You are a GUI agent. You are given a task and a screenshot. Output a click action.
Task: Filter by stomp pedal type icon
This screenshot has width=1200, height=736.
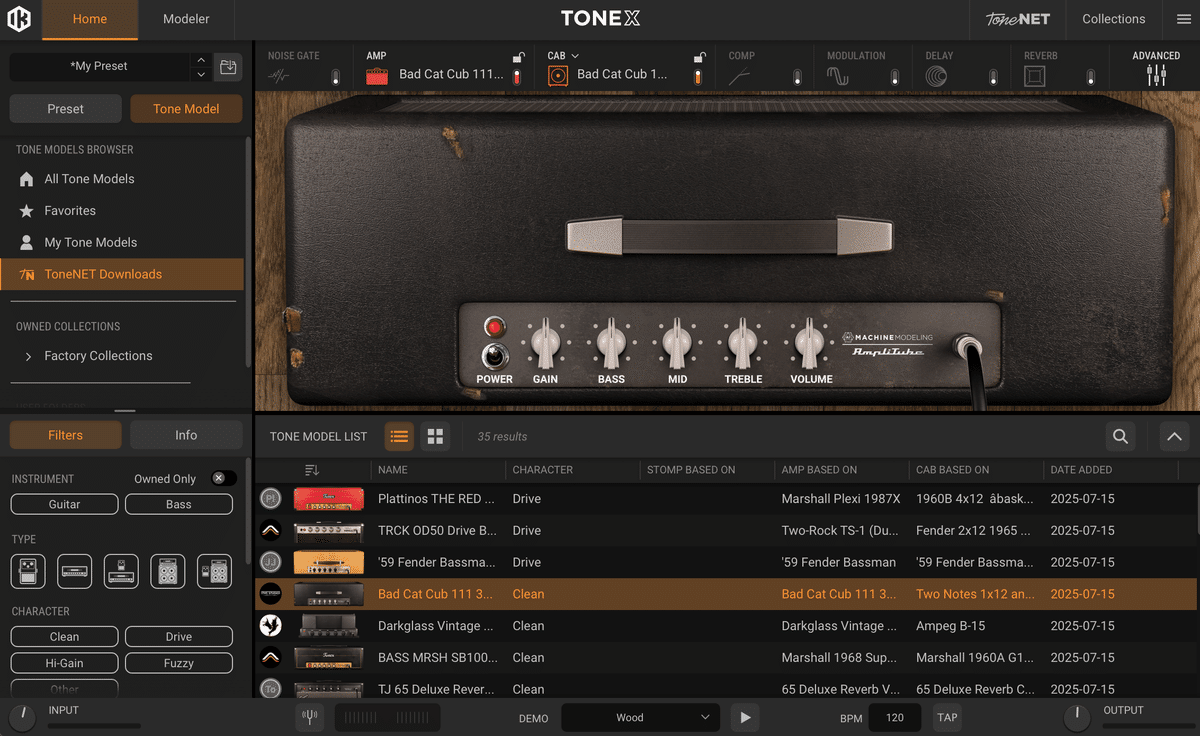tap(28, 571)
